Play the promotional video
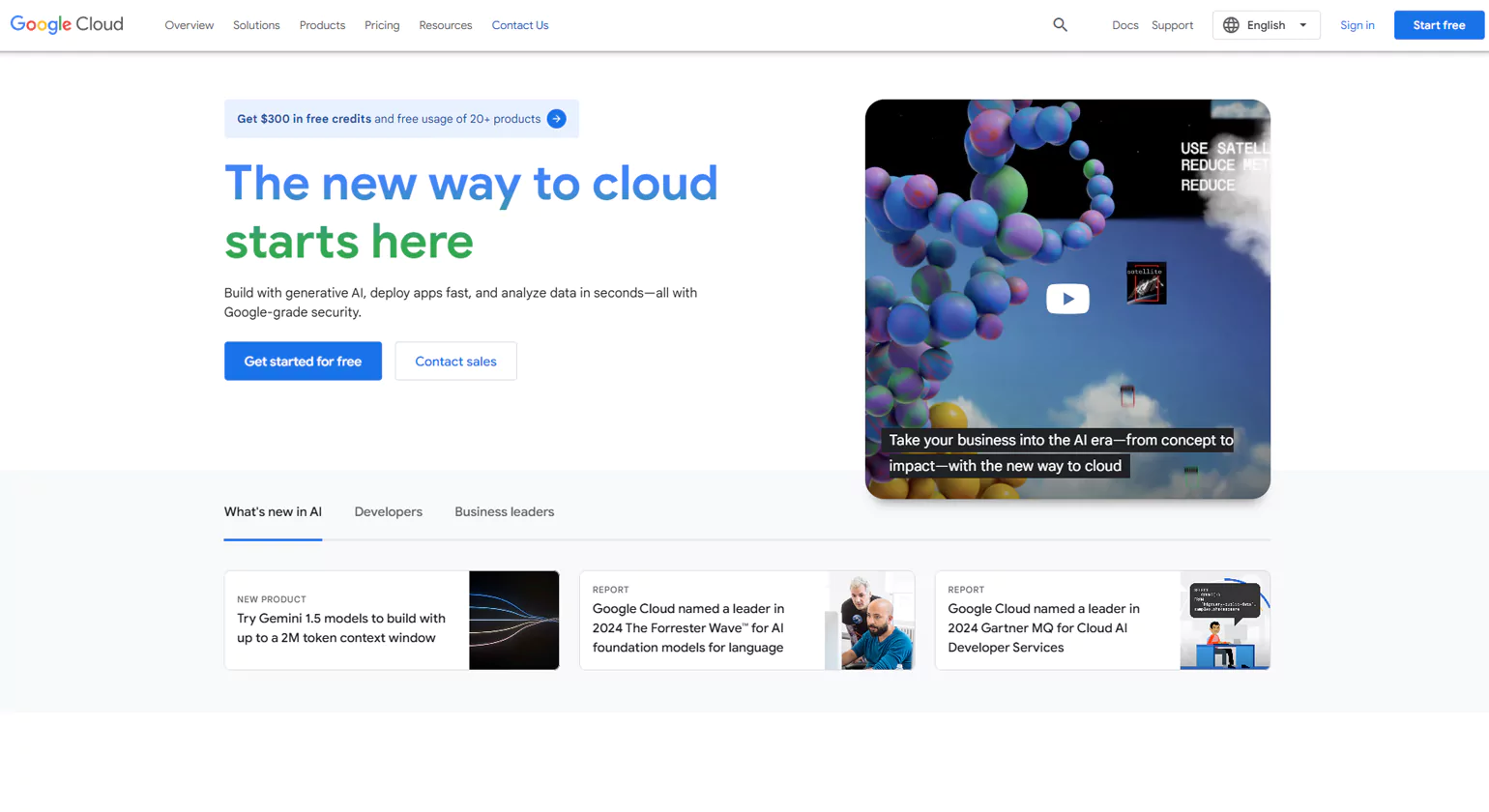The height and width of the screenshot is (812, 1489). coord(1067,300)
